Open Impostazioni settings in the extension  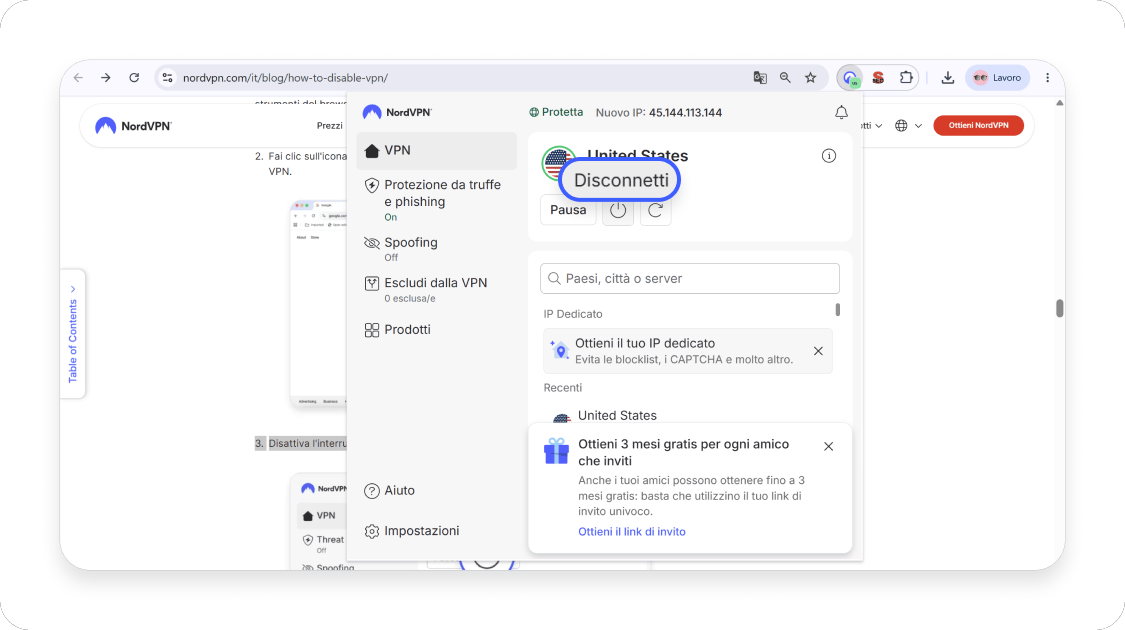pos(412,531)
